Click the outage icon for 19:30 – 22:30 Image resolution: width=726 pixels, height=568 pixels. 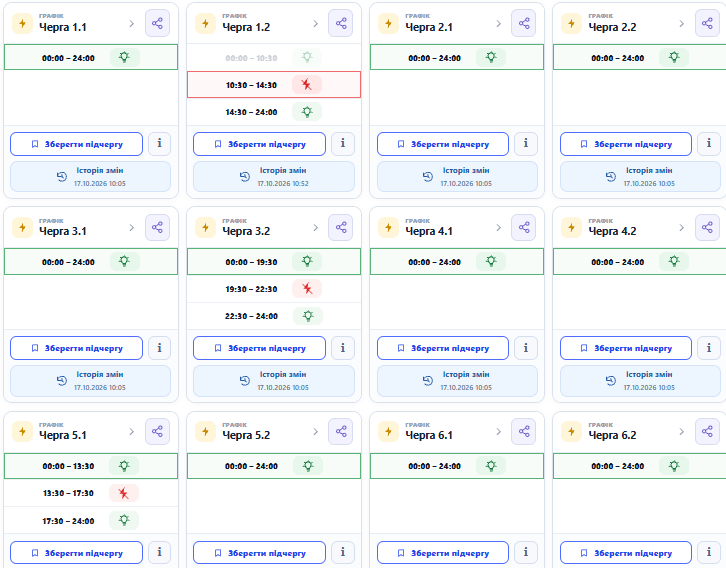pos(307,289)
